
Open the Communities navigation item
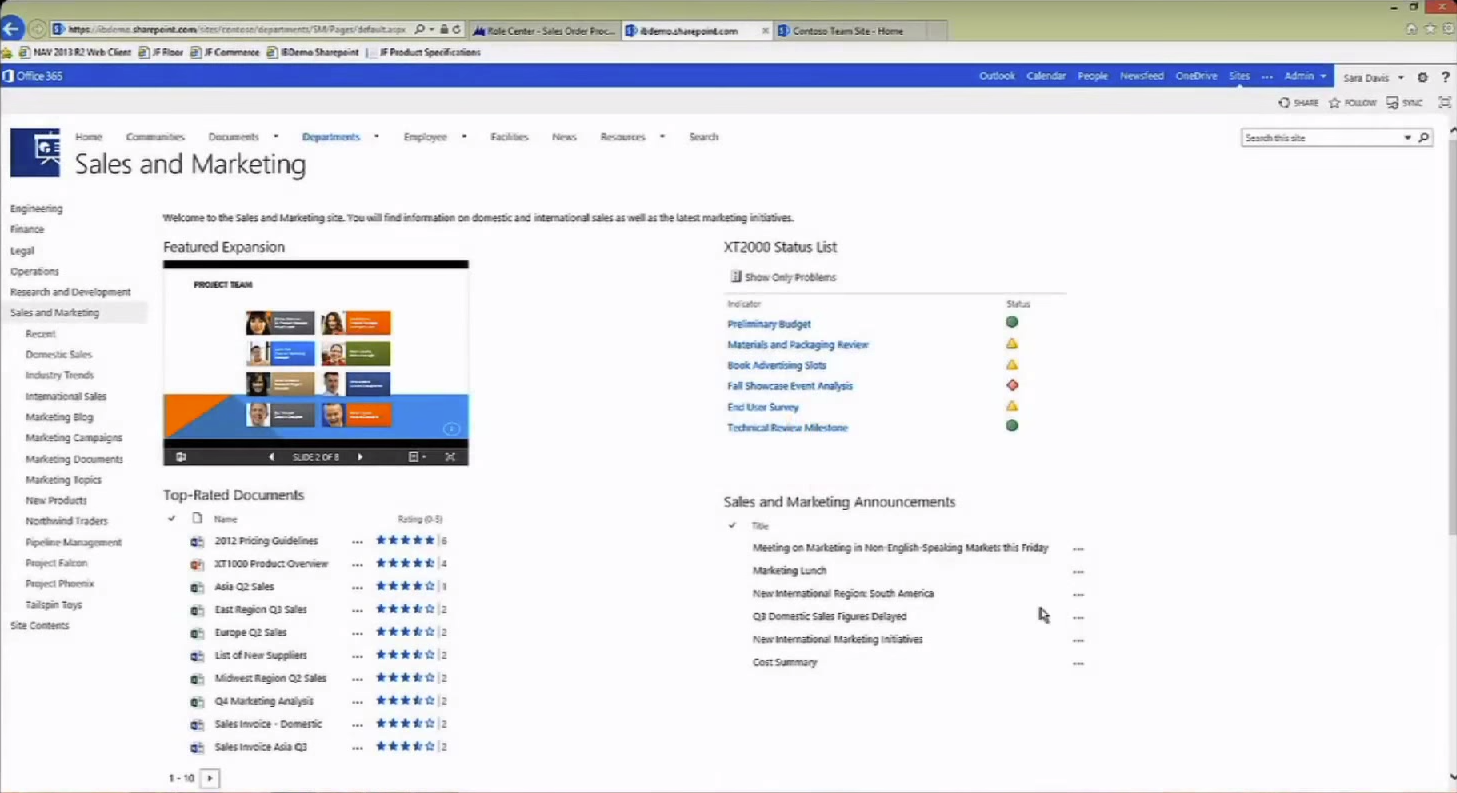point(155,137)
